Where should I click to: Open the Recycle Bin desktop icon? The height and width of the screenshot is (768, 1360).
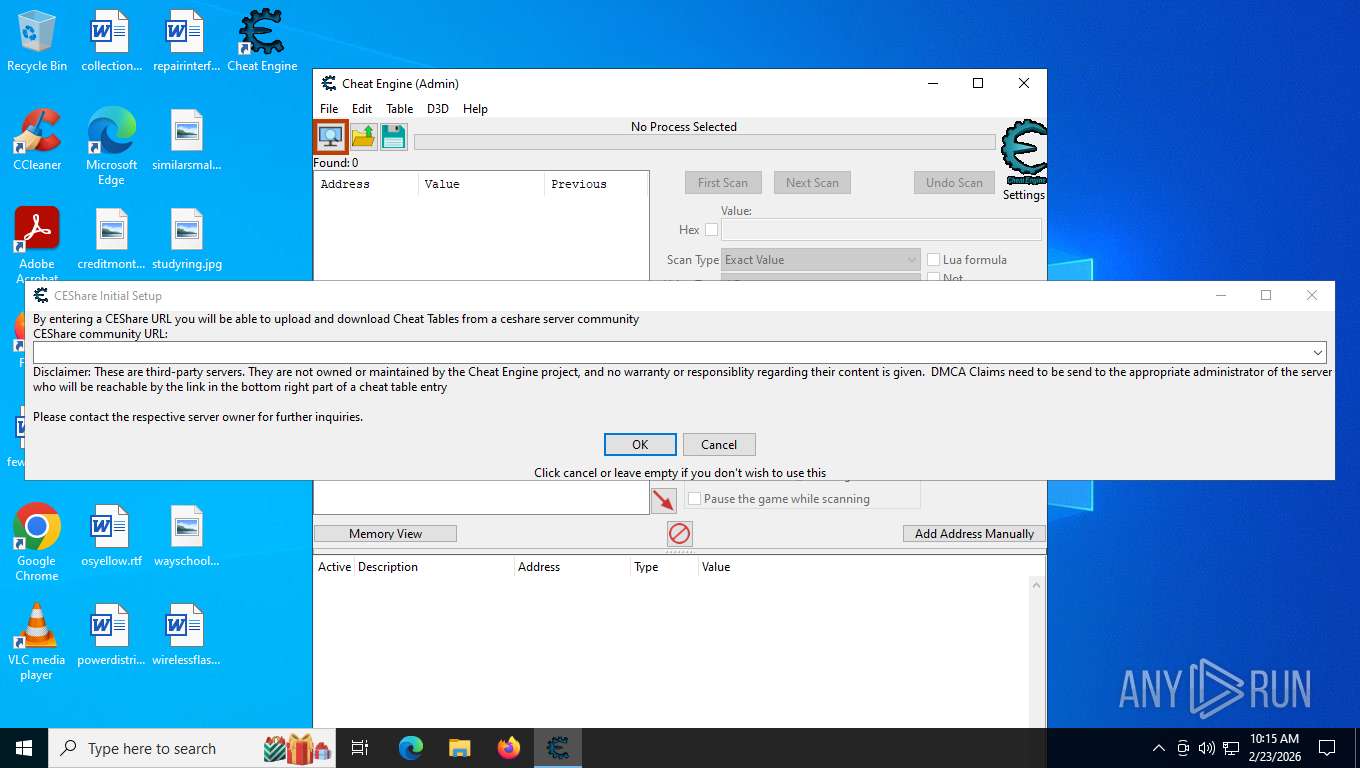tap(37, 42)
